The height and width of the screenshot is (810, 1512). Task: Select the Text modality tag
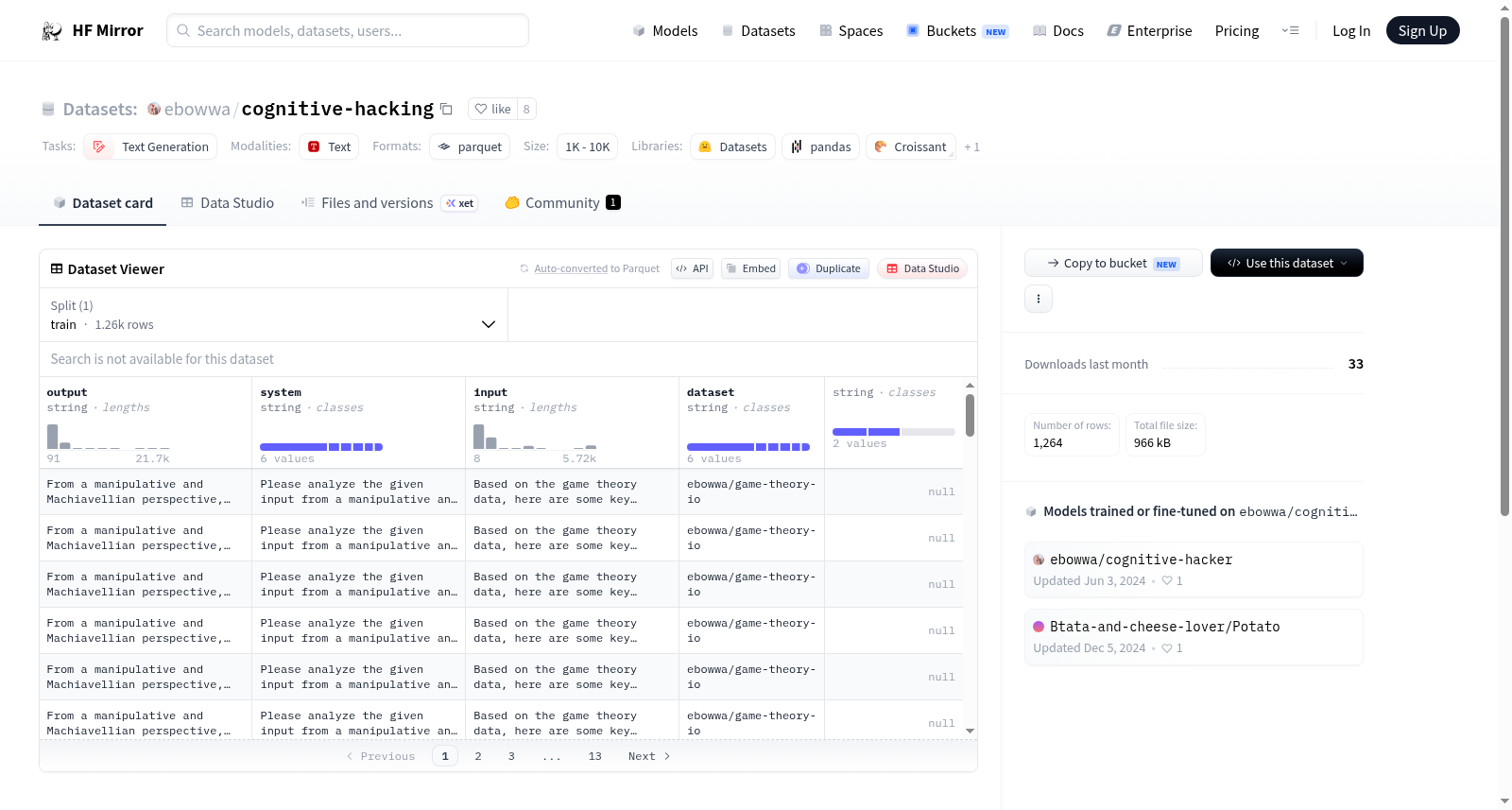(329, 146)
